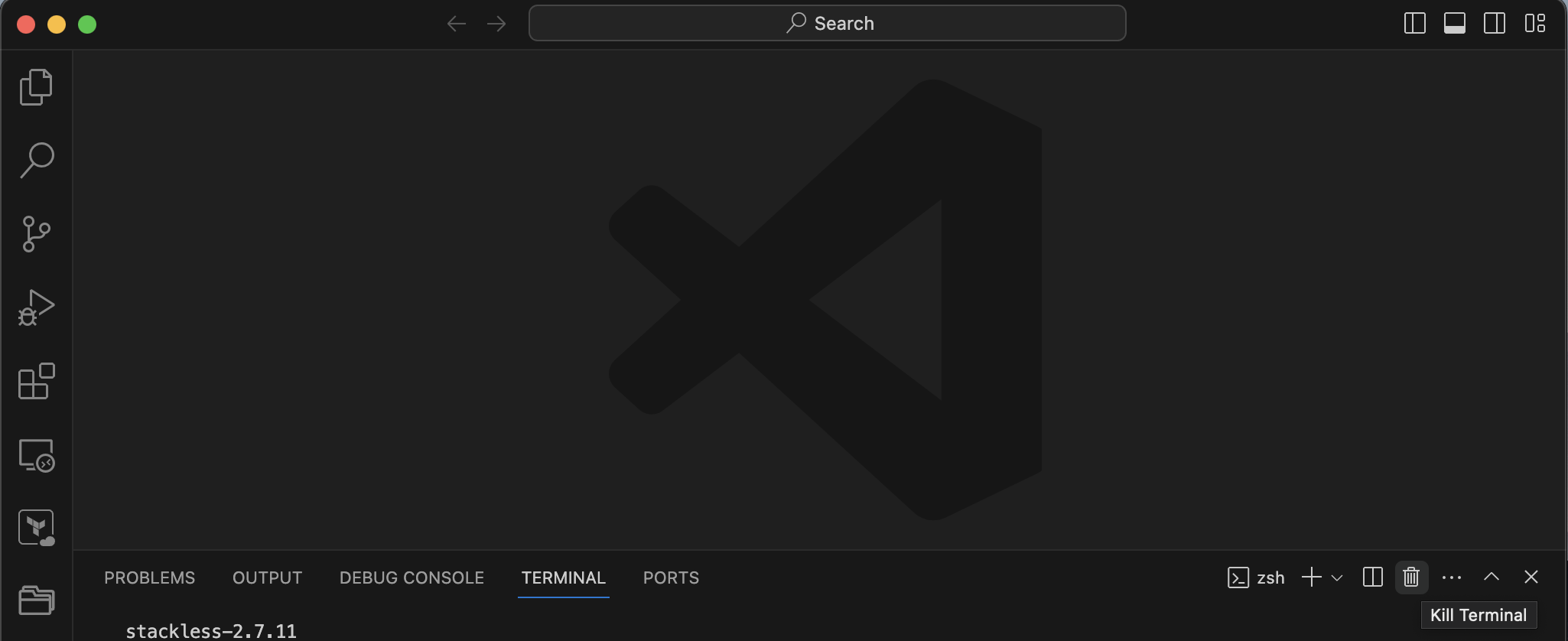Select the zsh terminal label

[1256, 578]
